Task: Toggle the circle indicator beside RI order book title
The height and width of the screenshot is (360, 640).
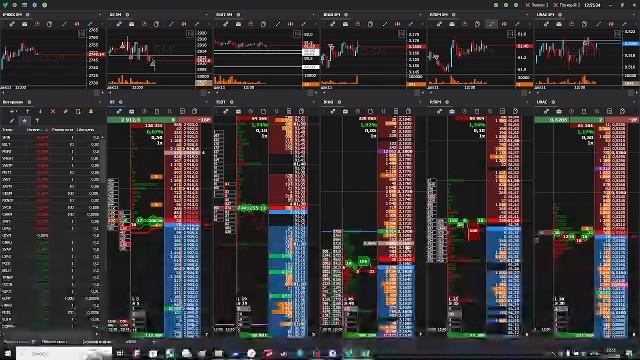Action: tap(120, 102)
